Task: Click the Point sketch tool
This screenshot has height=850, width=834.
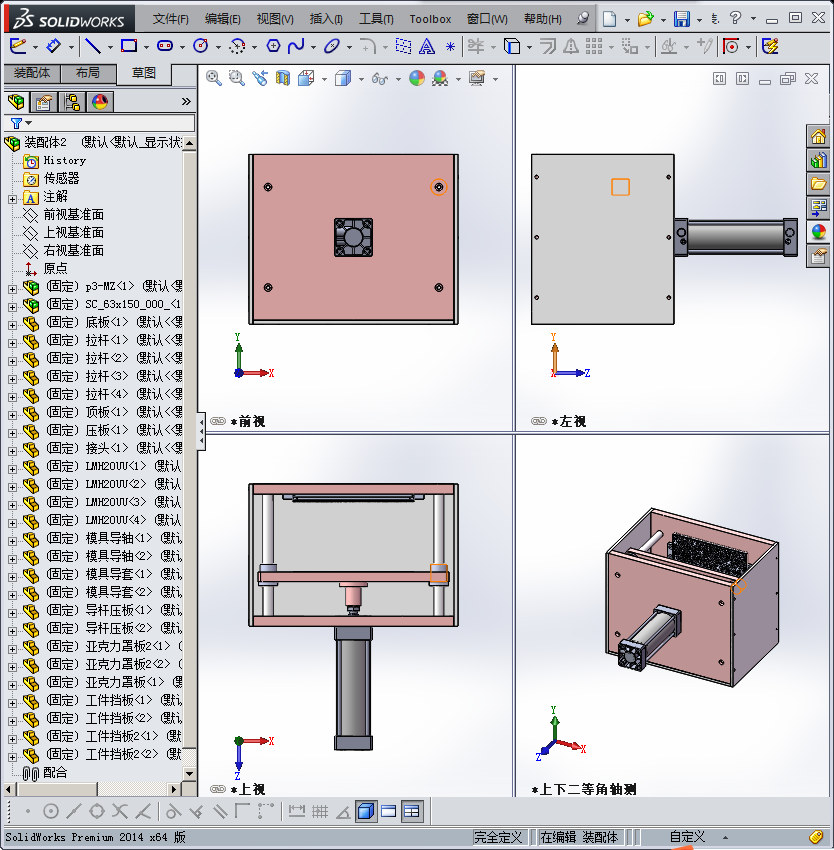Action: coord(450,47)
